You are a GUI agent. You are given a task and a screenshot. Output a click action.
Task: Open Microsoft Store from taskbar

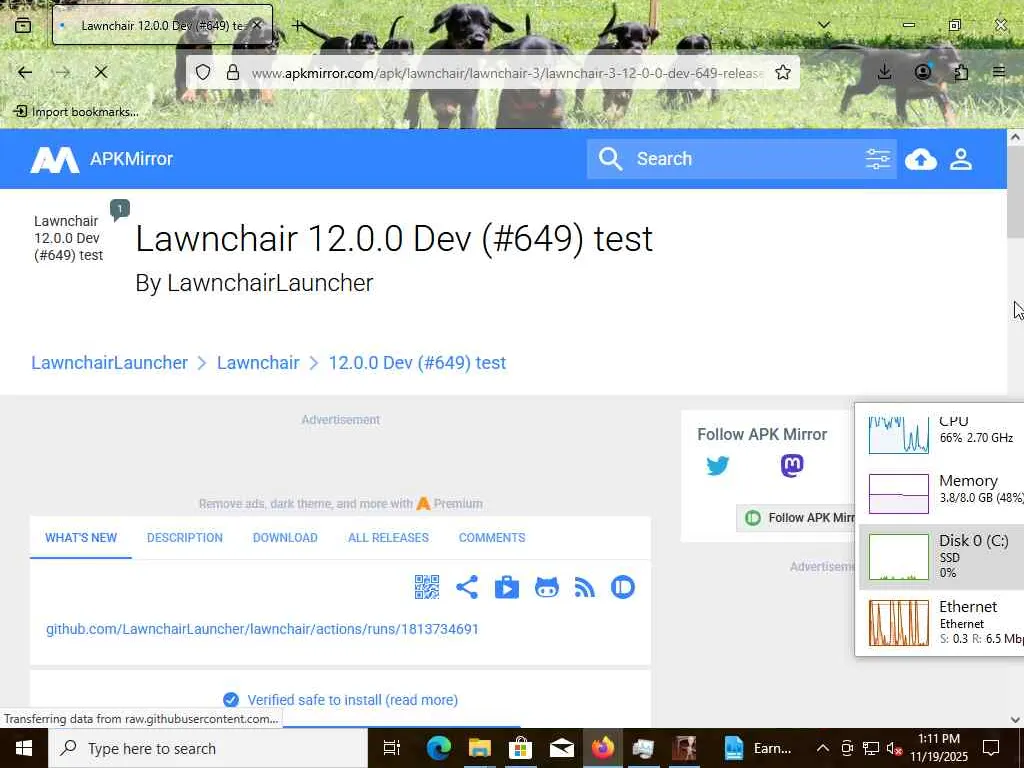coord(520,748)
